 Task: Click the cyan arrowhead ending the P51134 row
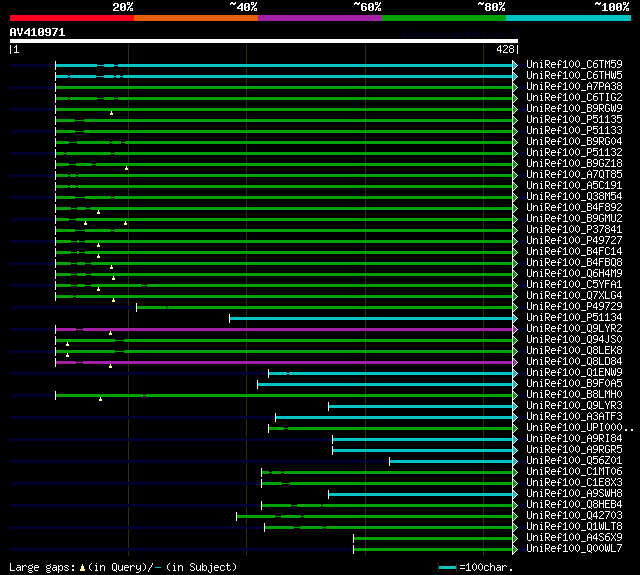pos(515,318)
